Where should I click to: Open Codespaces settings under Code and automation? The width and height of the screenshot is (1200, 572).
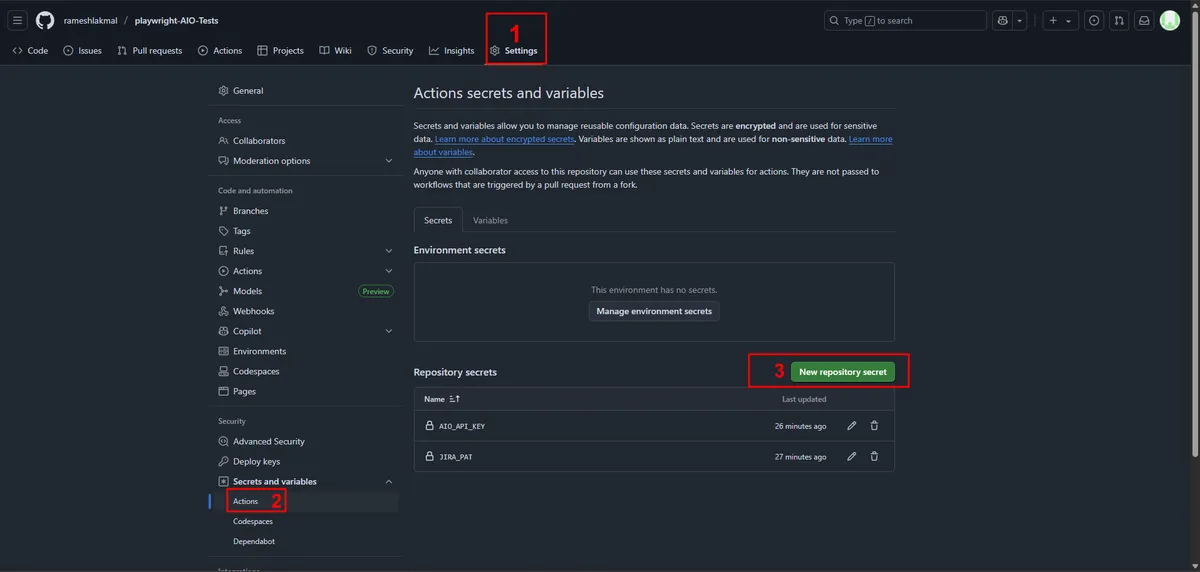coord(306,371)
